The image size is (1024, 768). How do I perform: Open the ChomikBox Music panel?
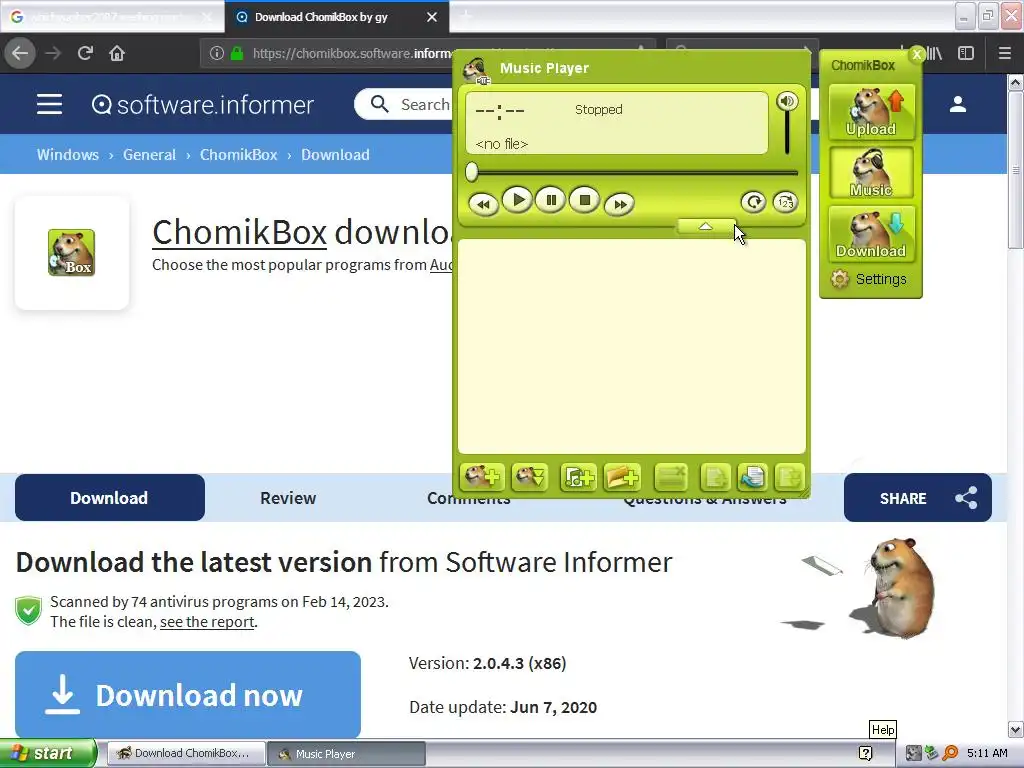[x=871, y=173]
